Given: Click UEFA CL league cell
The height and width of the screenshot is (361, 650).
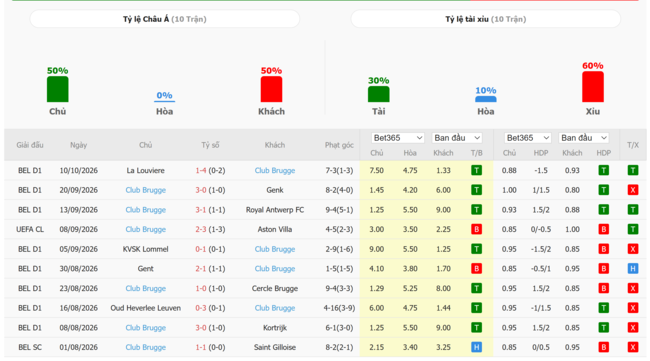Looking at the screenshot, I should (x=30, y=229).
